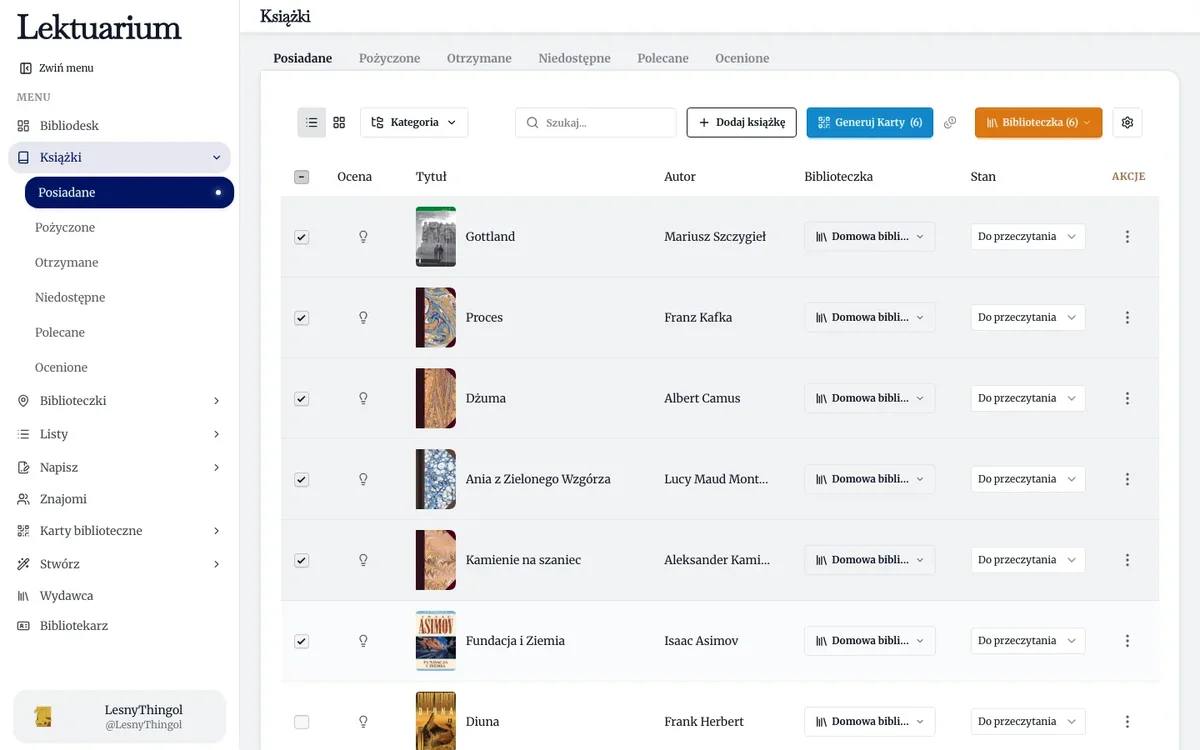This screenshot has width=1200, height=750.
Task: Switch to list view layout icon
Action: (312, 122)
